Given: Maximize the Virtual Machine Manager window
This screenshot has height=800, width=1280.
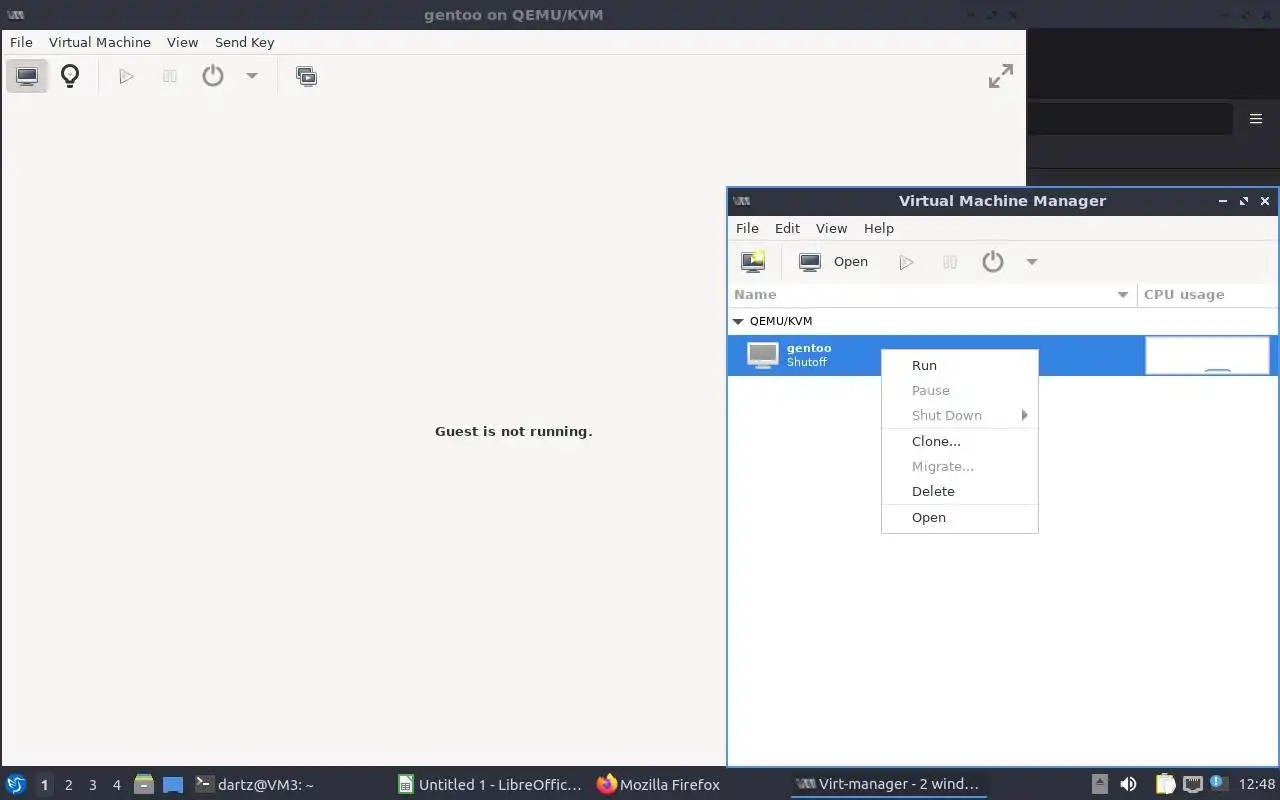Looking at the screenshot, I should [1244, 201].
